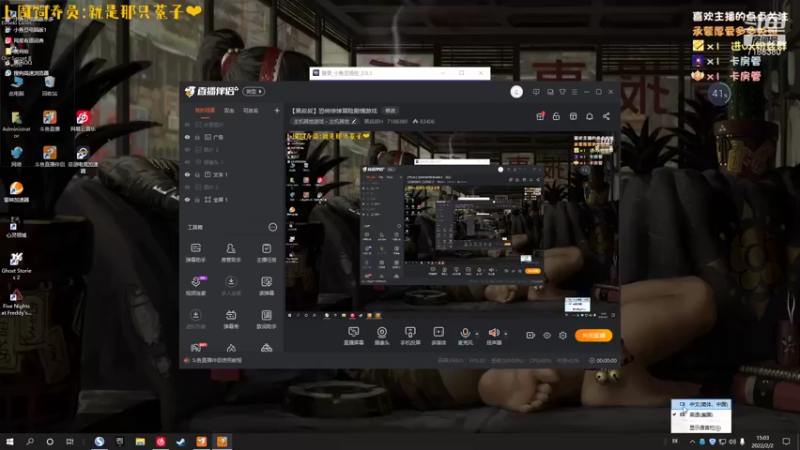Show the 图片 1 source with eye icon
This screenshot has width=800, height=450.
click(187, 149)
